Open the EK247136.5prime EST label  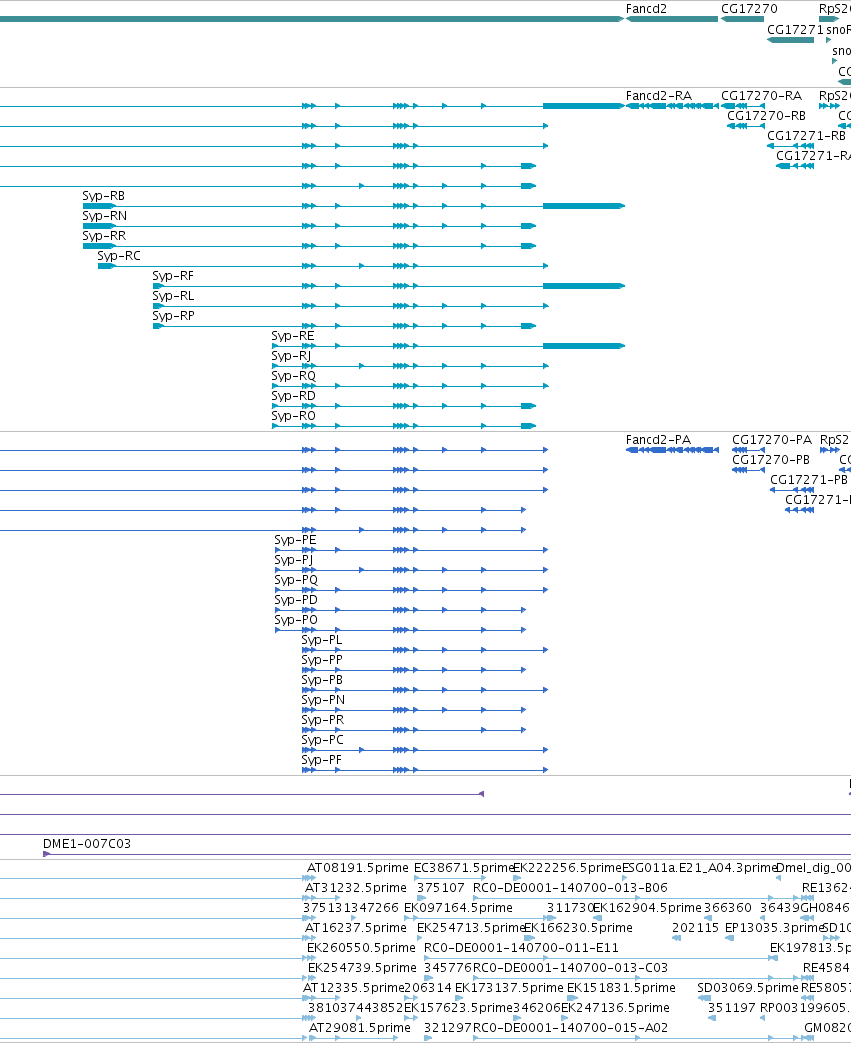[615, 1007]
